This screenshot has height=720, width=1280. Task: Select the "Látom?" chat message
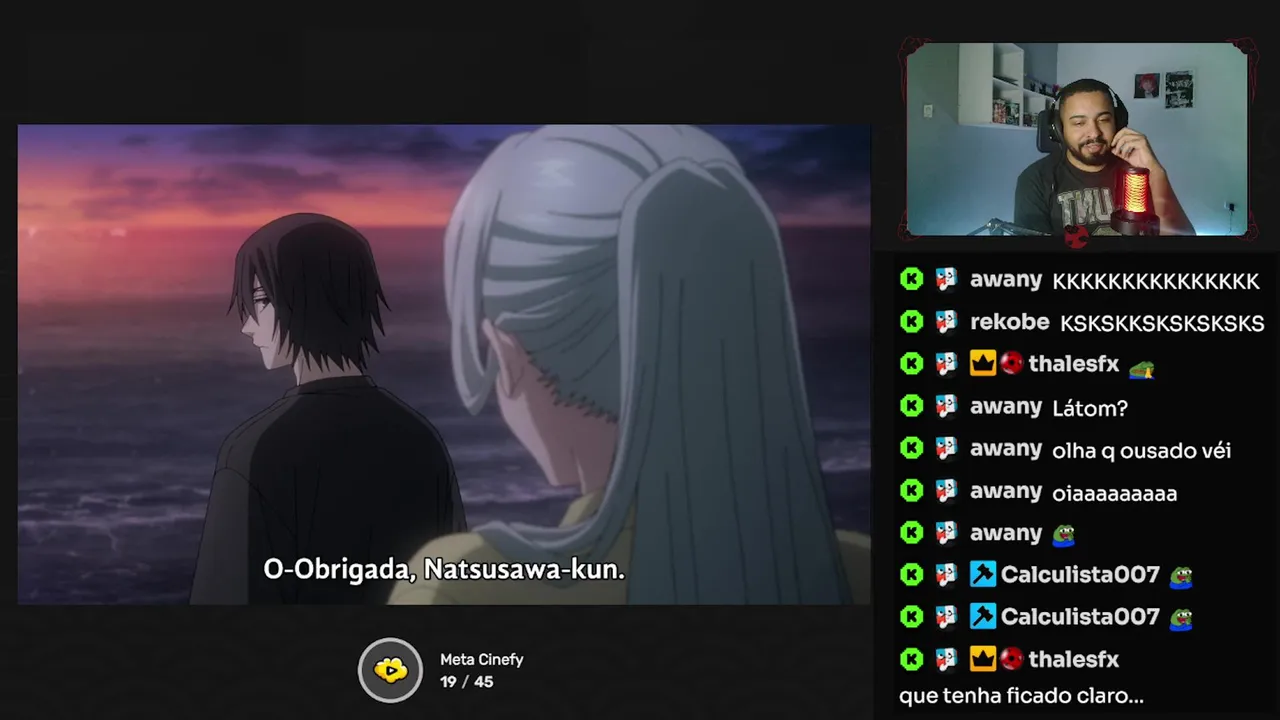[x=1090, y=408]
